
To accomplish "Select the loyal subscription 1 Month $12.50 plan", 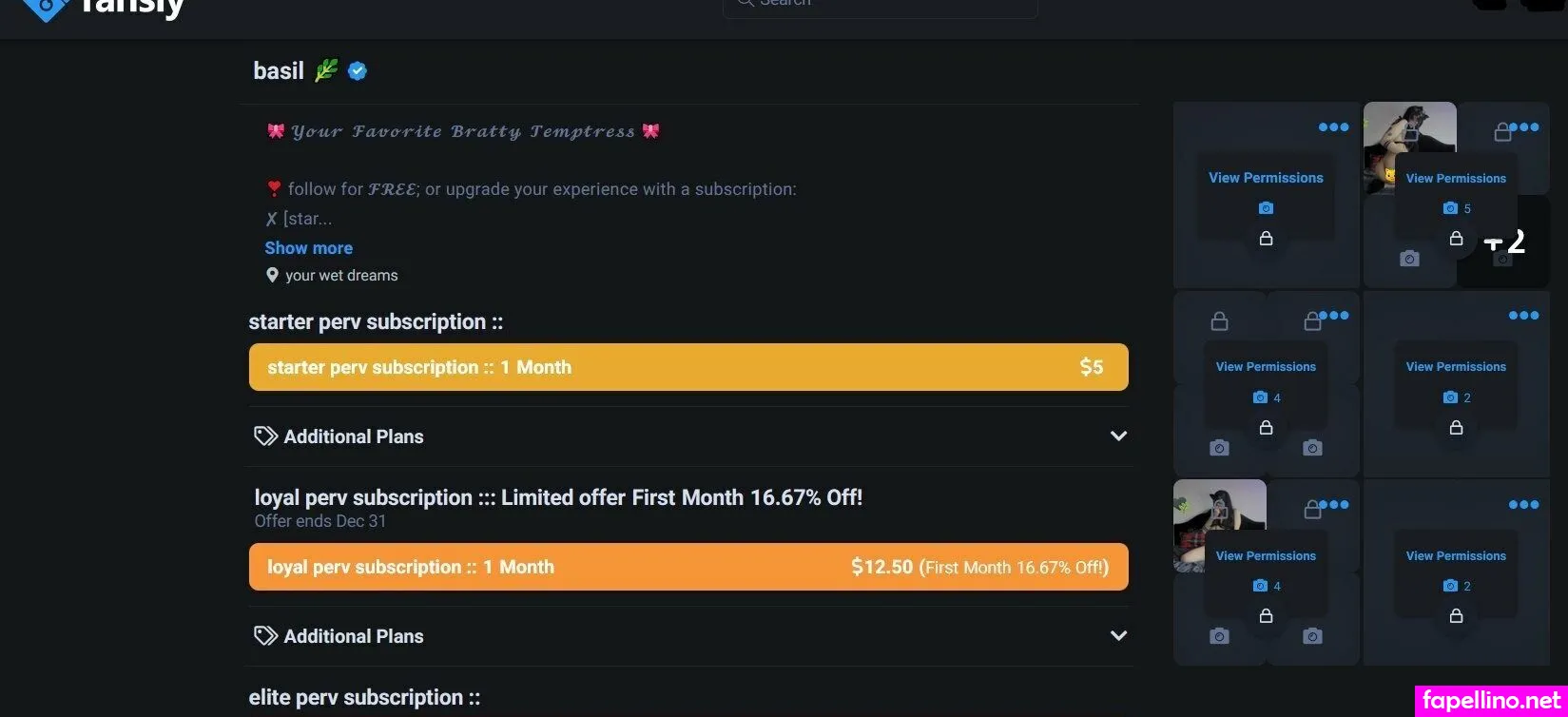I will [688, 567].
